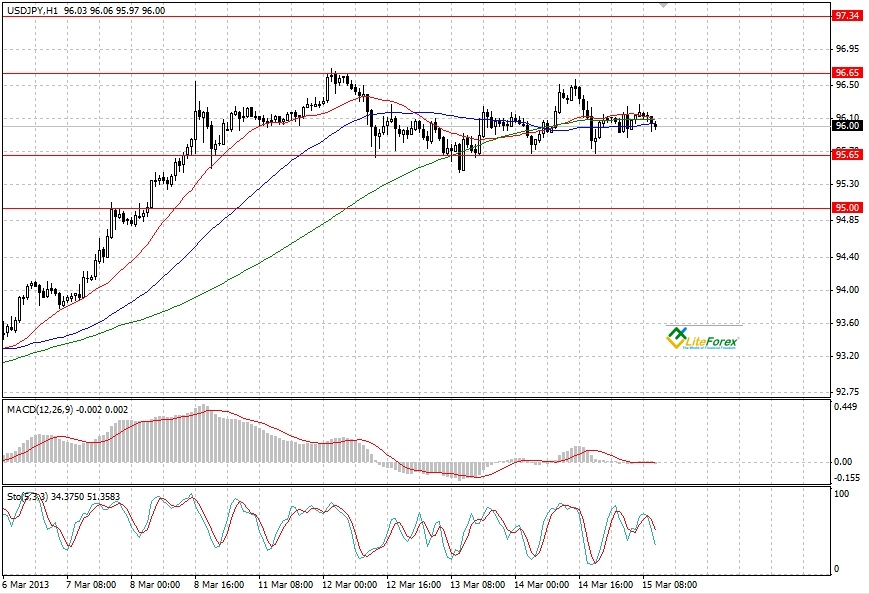Select the 95.00 red price level label
Image resolution: width=869 pixels, height=594 pixels.
click(x=847, y=208)
